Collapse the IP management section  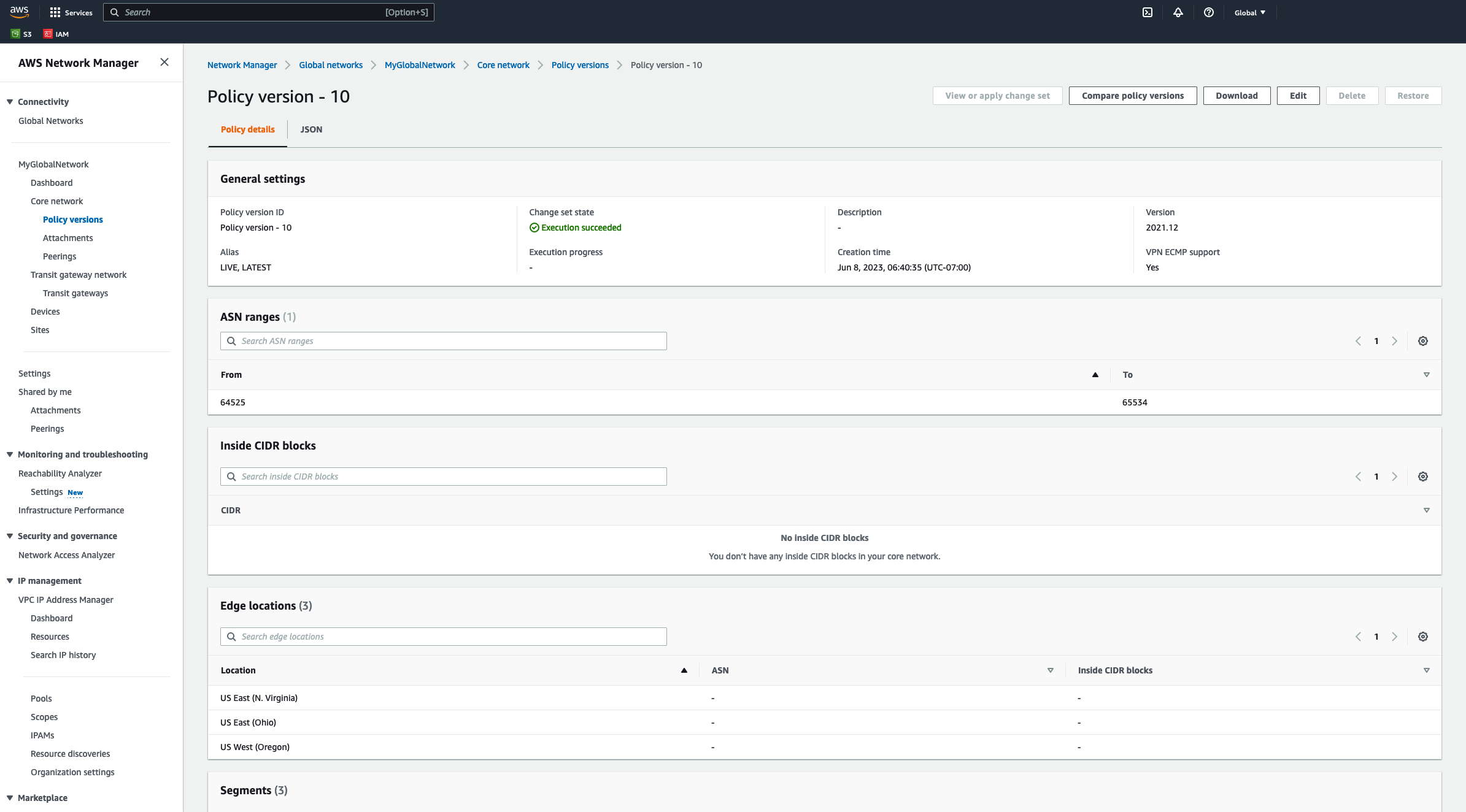[10, 580]
